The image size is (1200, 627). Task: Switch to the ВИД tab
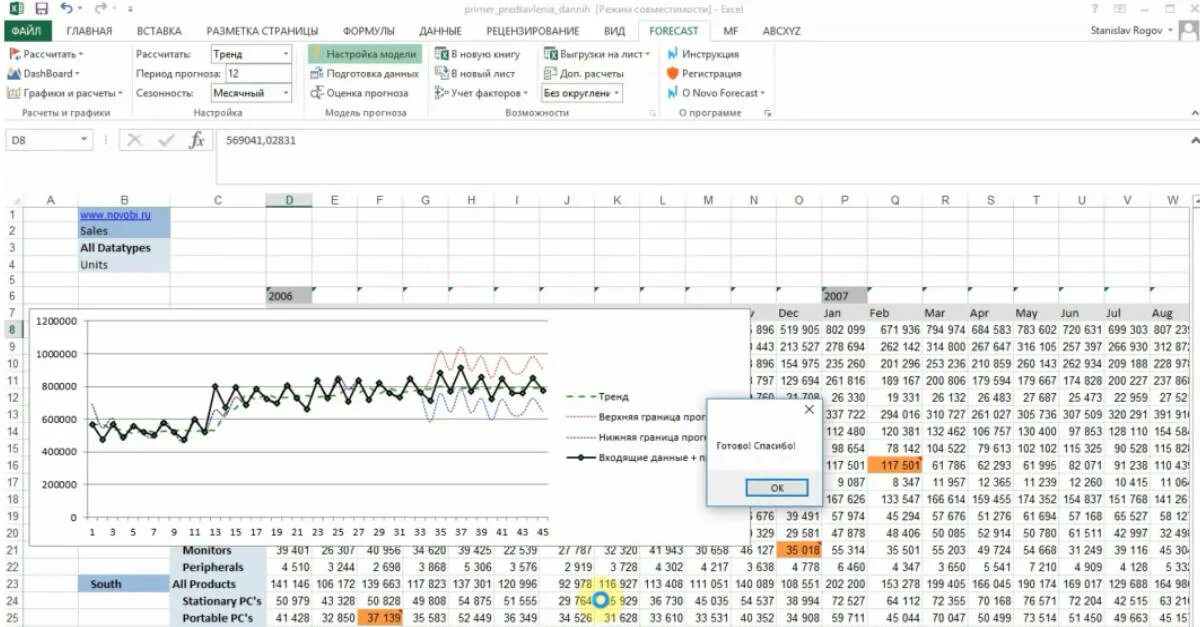tap(614, 31)
